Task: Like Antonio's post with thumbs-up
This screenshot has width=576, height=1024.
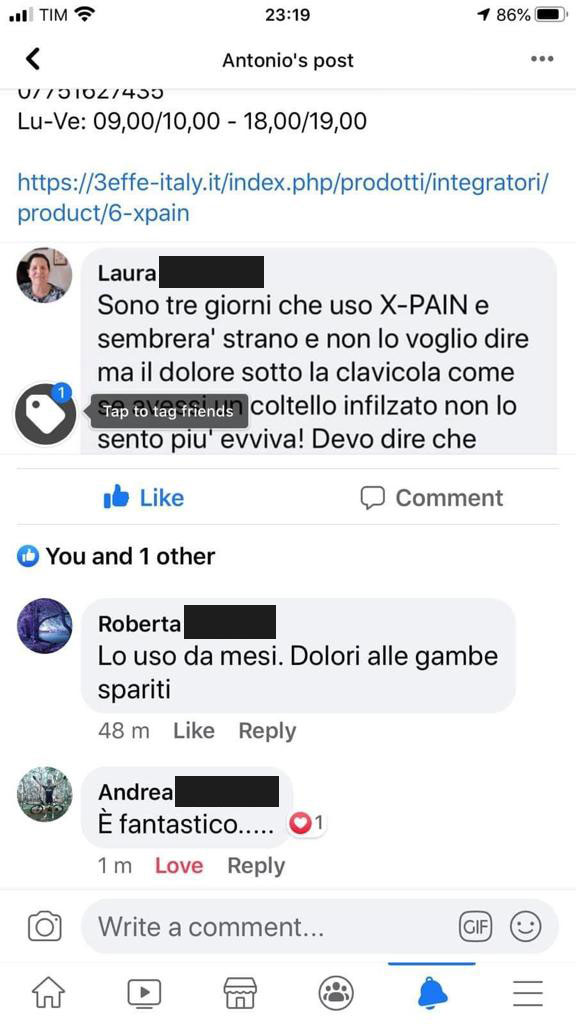Action: (144, 498)
